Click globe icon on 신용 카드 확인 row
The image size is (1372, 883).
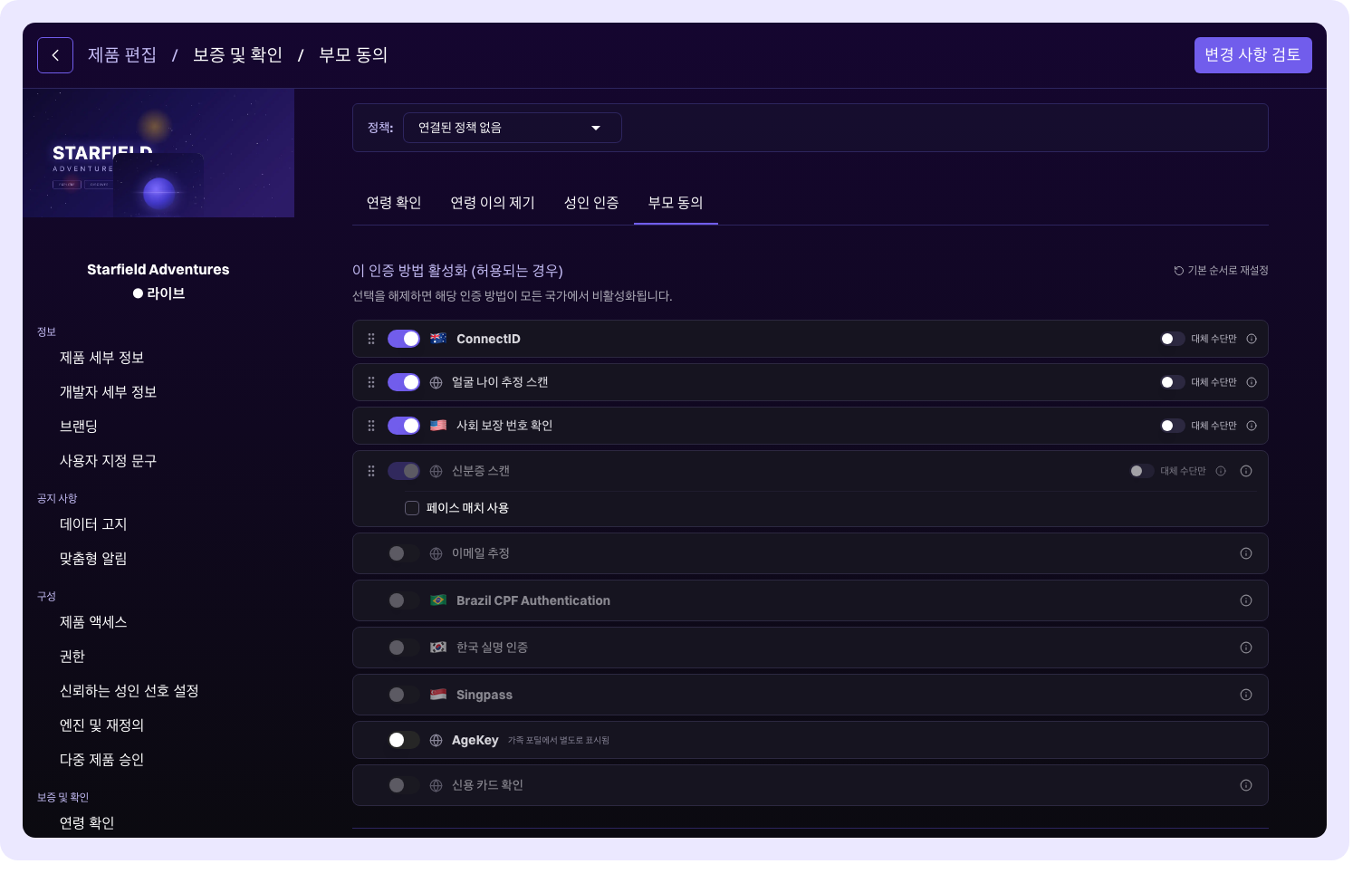(x=436, y=785)
